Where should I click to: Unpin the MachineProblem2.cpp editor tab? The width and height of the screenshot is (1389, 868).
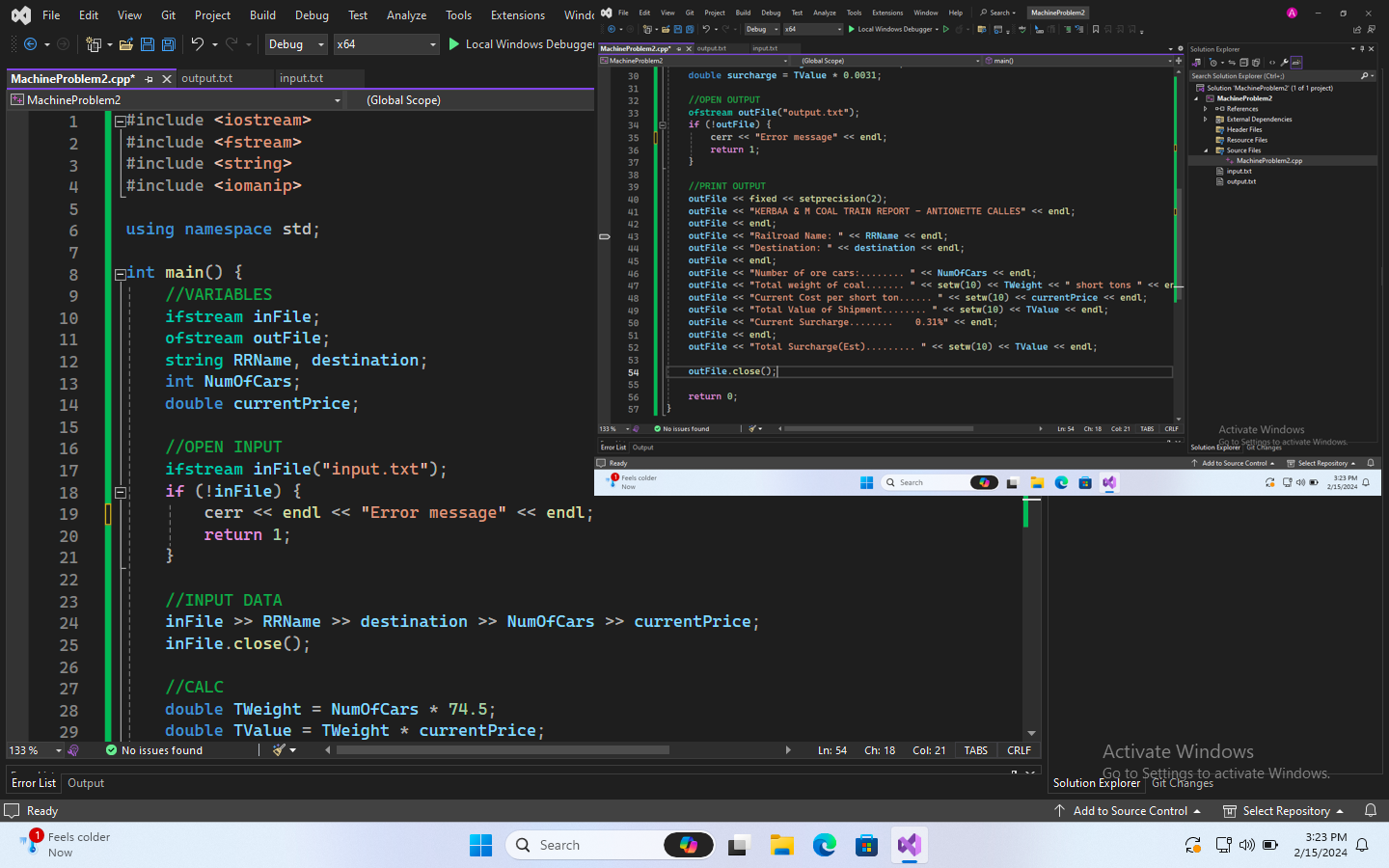point(149,79)
